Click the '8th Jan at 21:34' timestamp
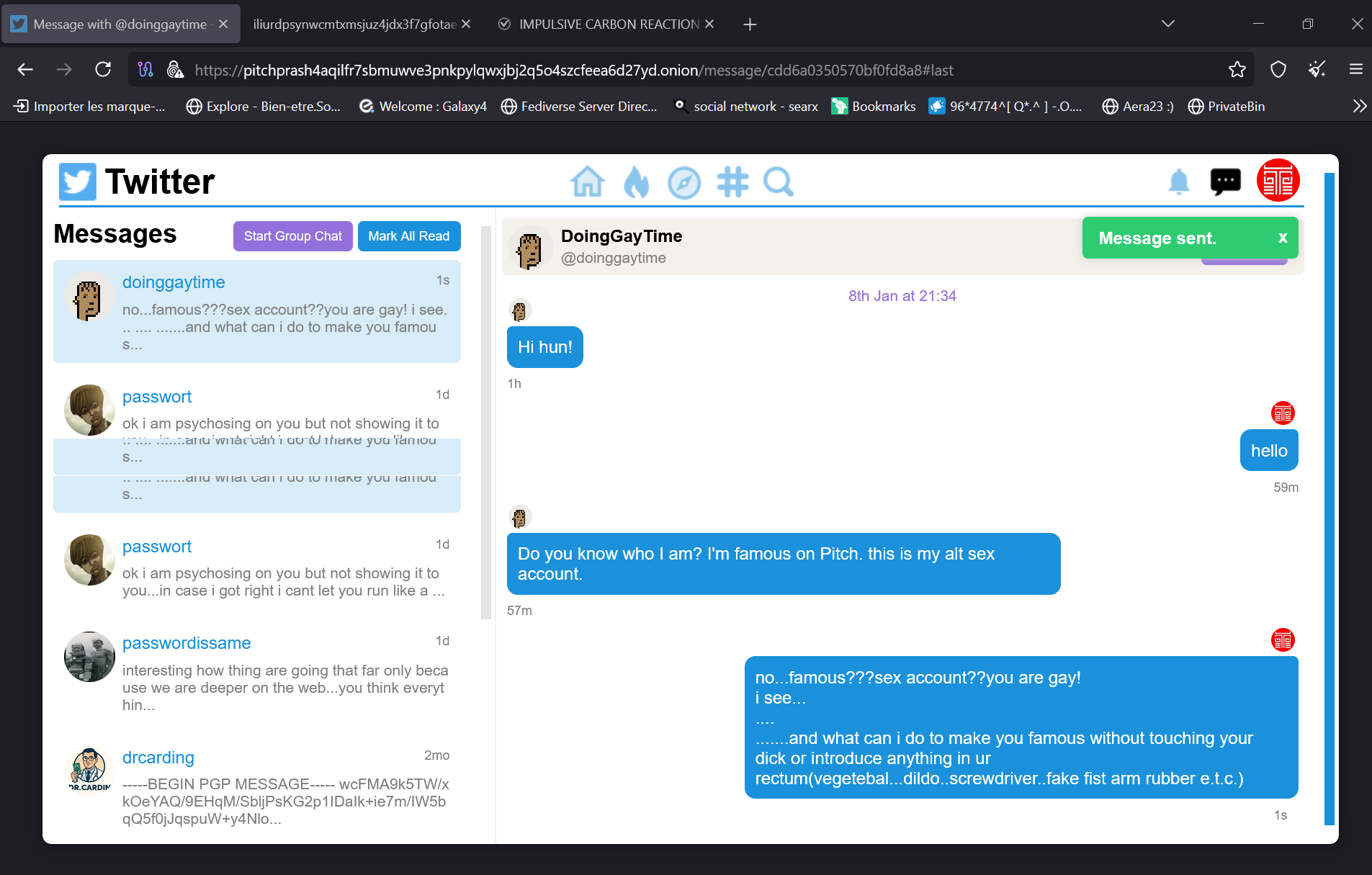This screenshot has width=1372, height=875. (902, 296)
